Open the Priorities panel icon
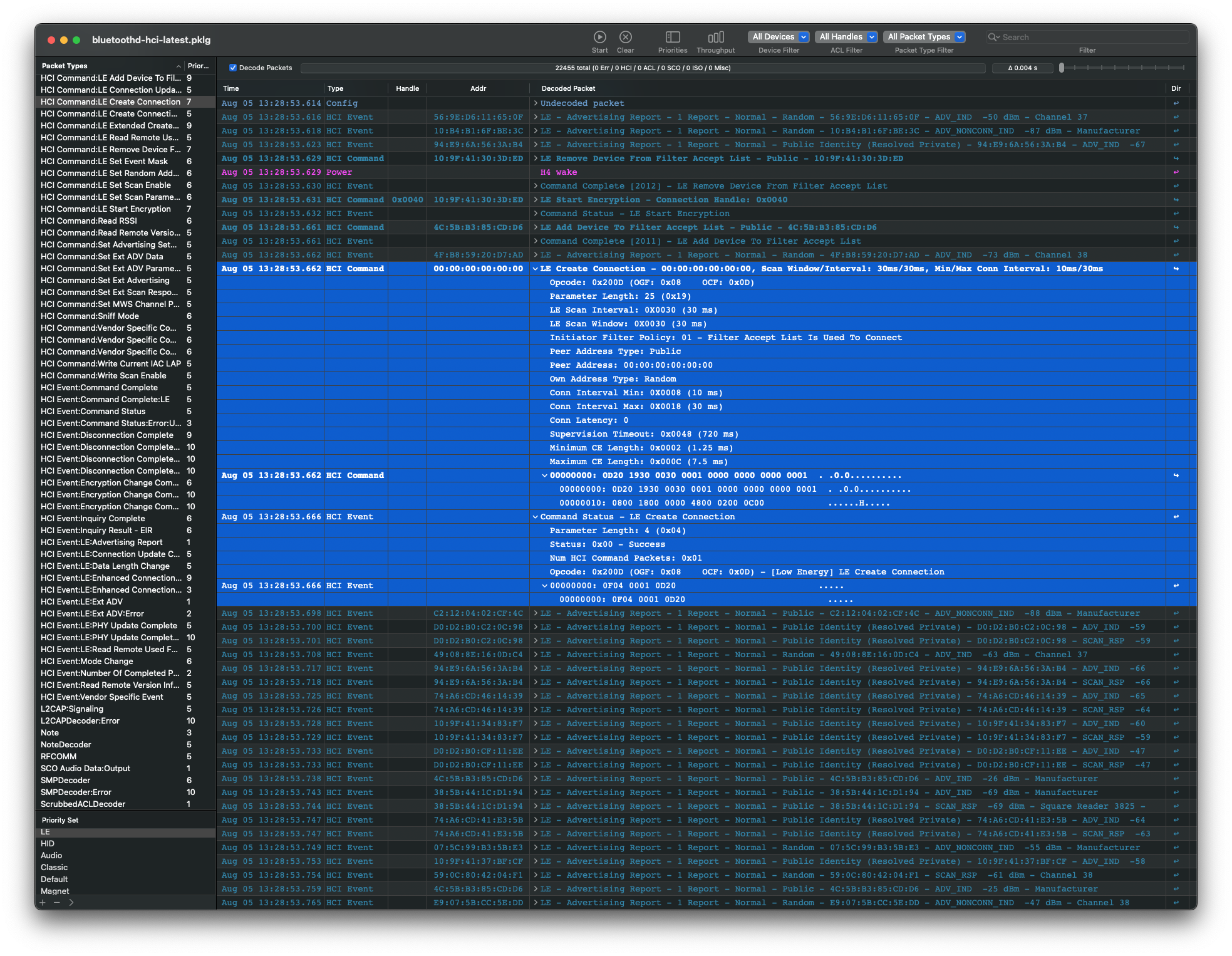 click(672, 37)
